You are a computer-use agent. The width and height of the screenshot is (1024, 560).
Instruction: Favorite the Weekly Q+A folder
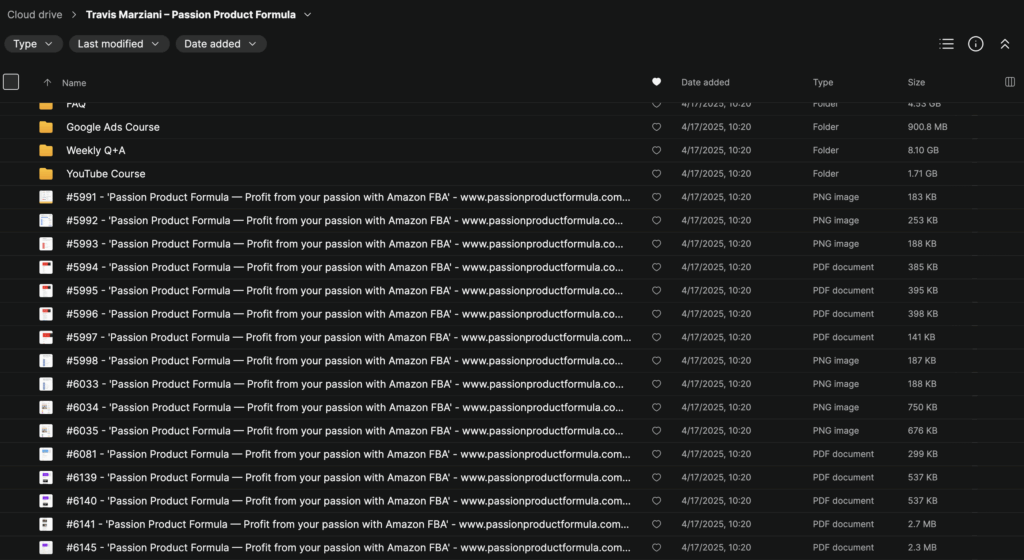[656, 151]
